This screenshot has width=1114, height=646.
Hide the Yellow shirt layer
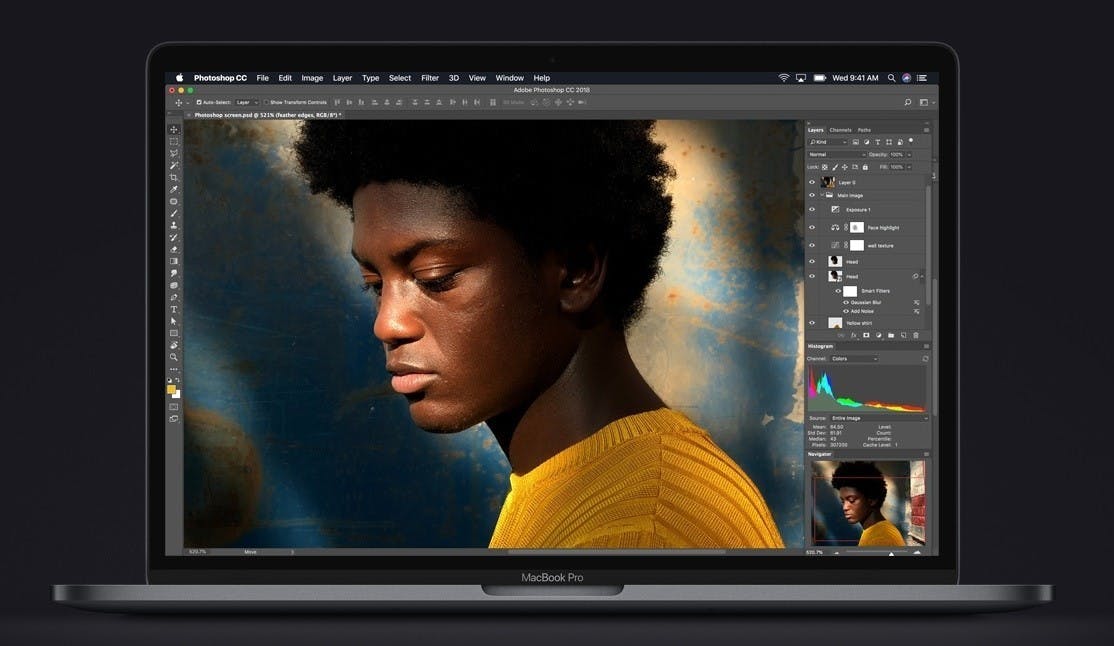812,323
